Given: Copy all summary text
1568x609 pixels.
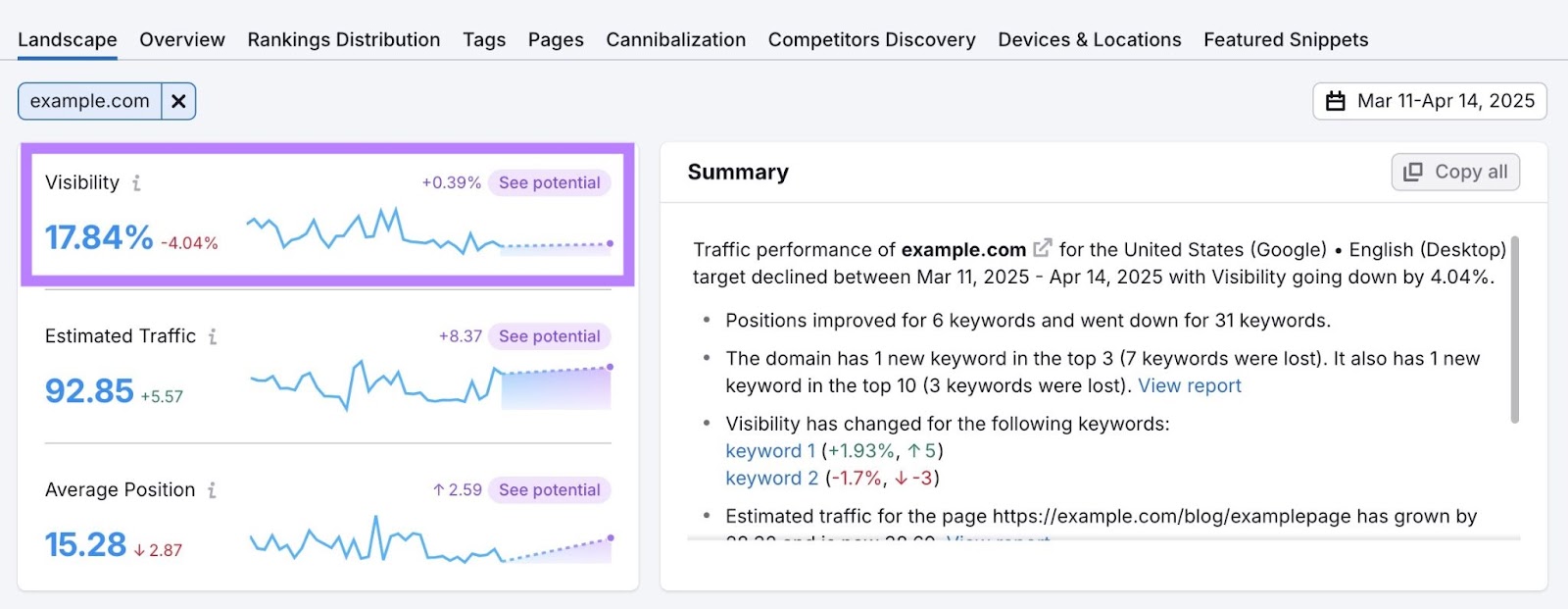Looking at the screenshot, I should 1455,172.
